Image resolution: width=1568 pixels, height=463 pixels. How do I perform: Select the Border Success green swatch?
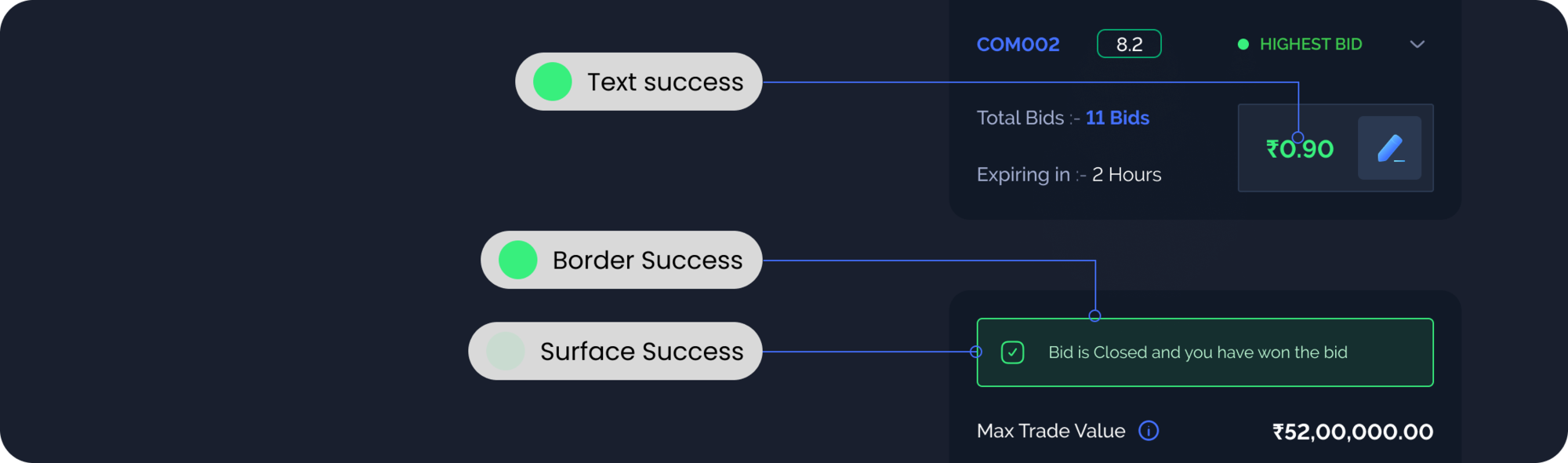[517, 260]
